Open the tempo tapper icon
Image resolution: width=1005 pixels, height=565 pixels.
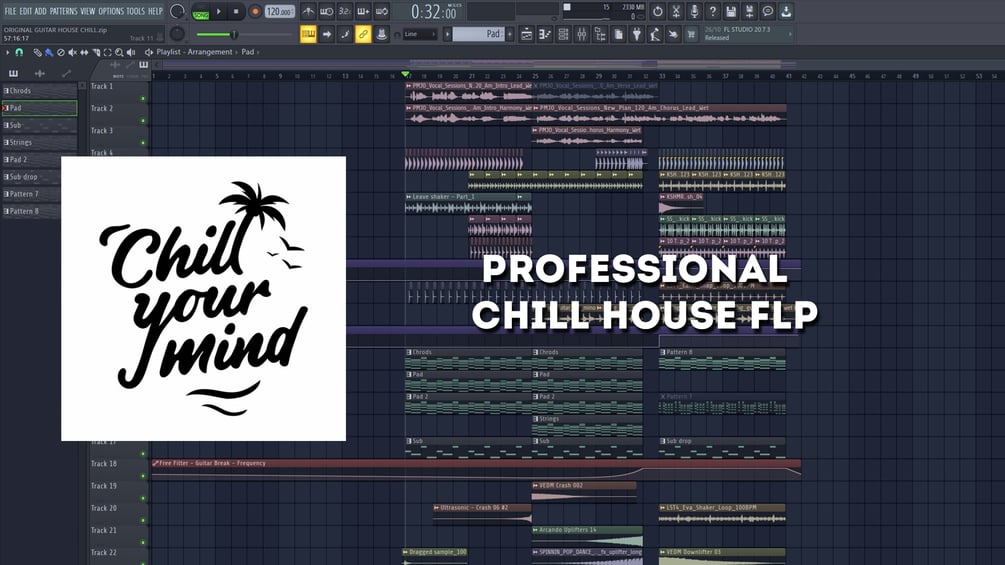(x=655, y=34)
